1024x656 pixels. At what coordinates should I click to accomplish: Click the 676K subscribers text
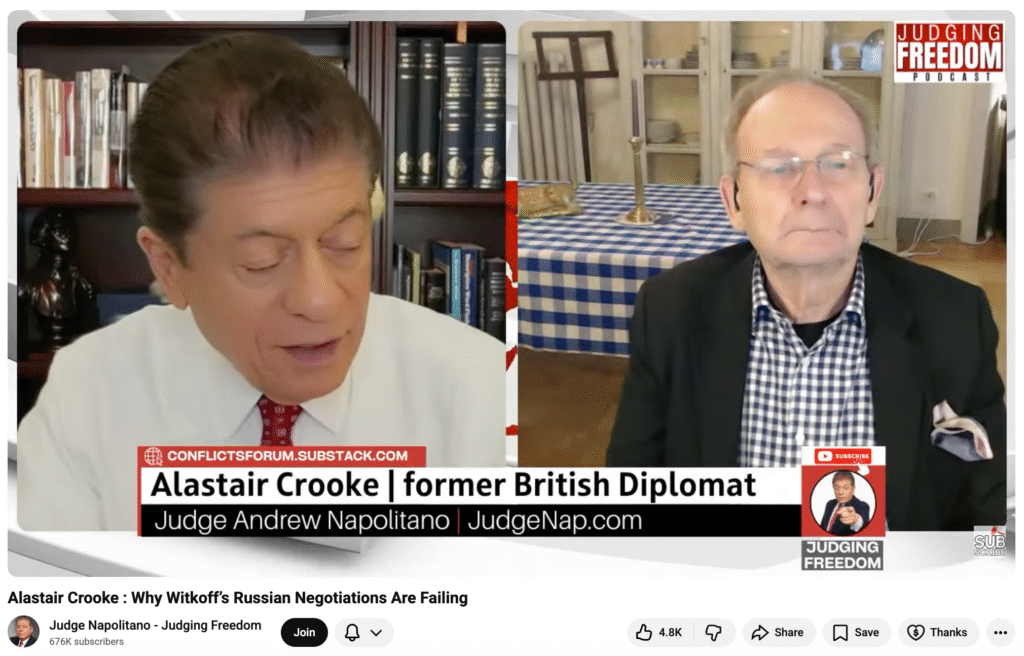(x=86, y=642)
